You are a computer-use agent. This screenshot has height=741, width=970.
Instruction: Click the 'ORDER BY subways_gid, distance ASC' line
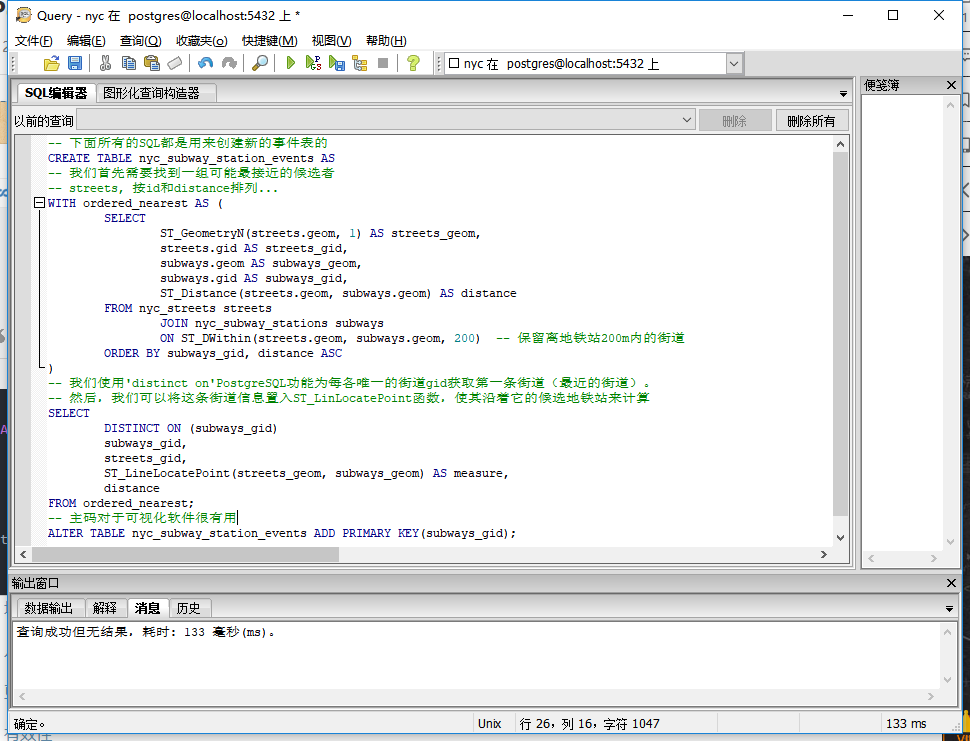tap(223, 353)
